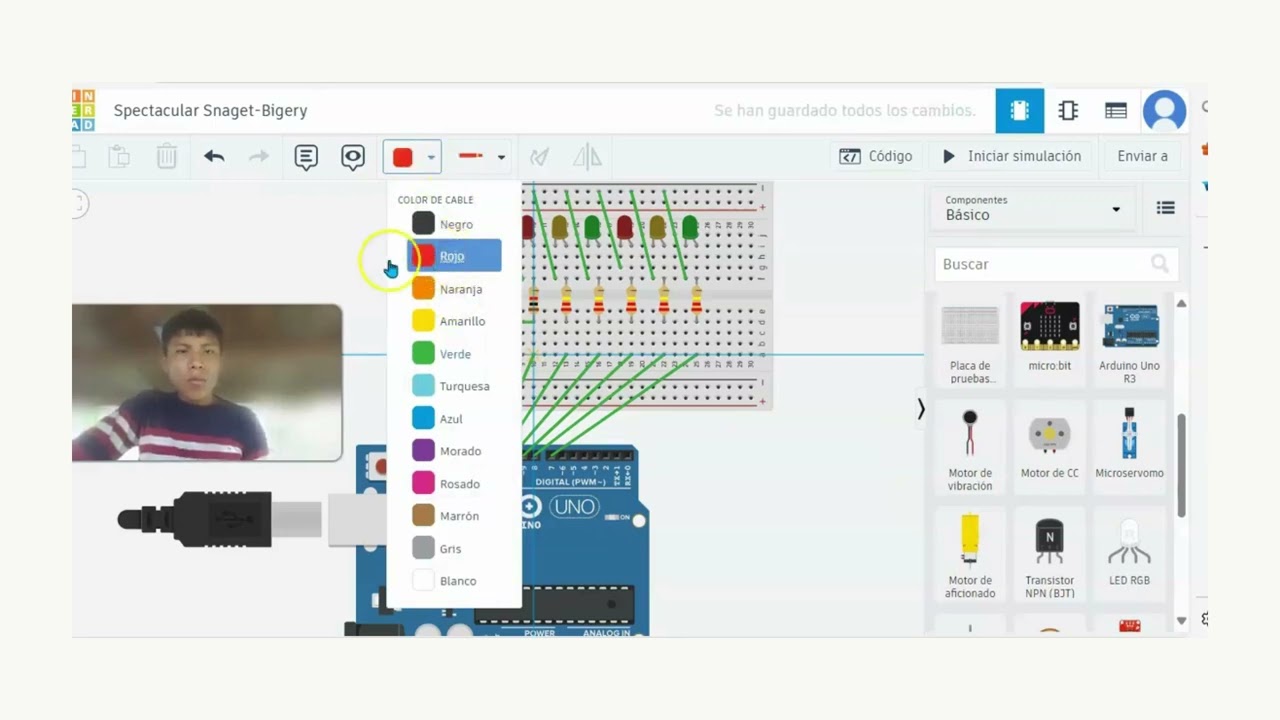Redo the action arrow

click(x=258, y=156)
